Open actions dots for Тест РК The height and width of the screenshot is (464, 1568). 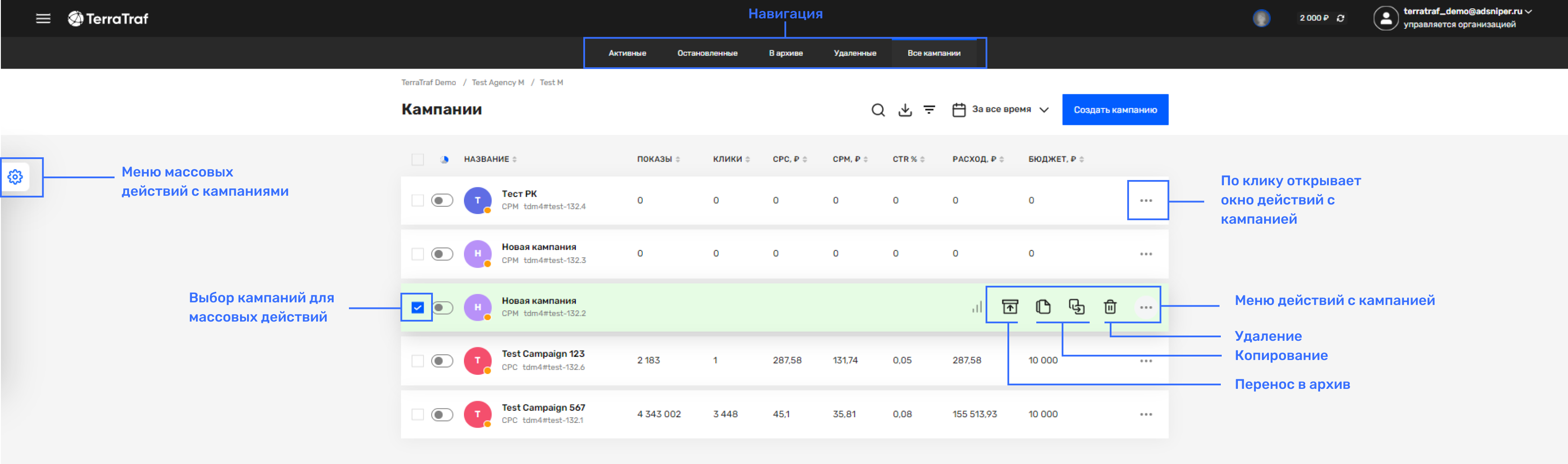pos(1146,200)
